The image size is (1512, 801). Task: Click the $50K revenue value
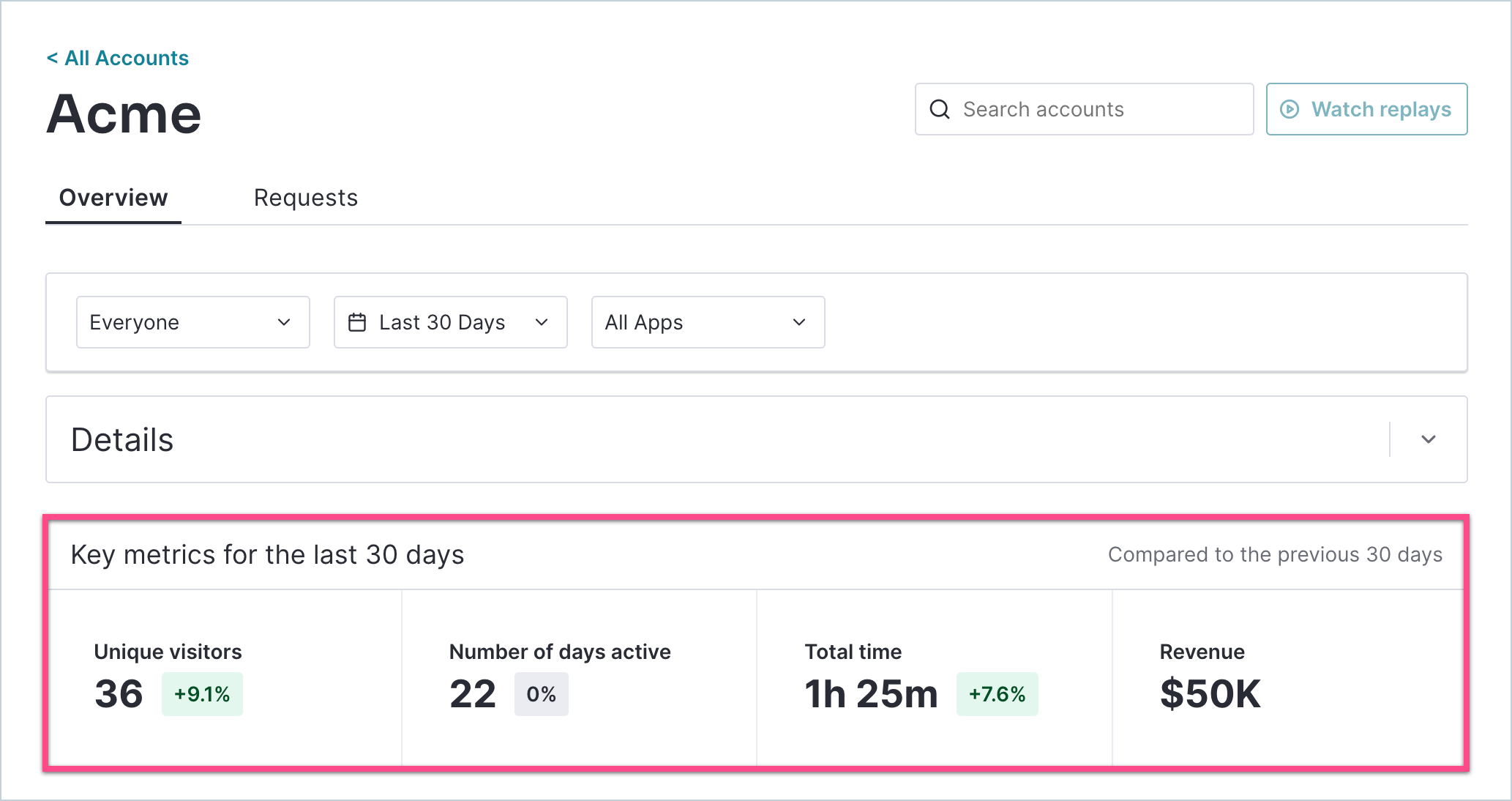[x=1210, y=693]
